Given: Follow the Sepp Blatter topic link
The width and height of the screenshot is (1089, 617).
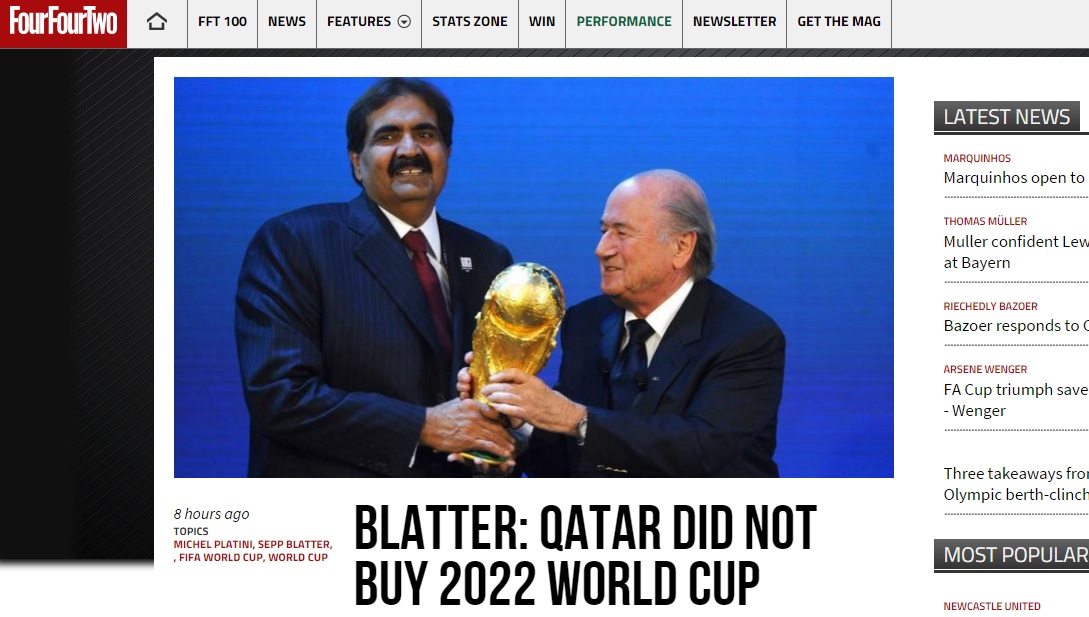Looking at the screenshot, I should click(x=294, y=545).
